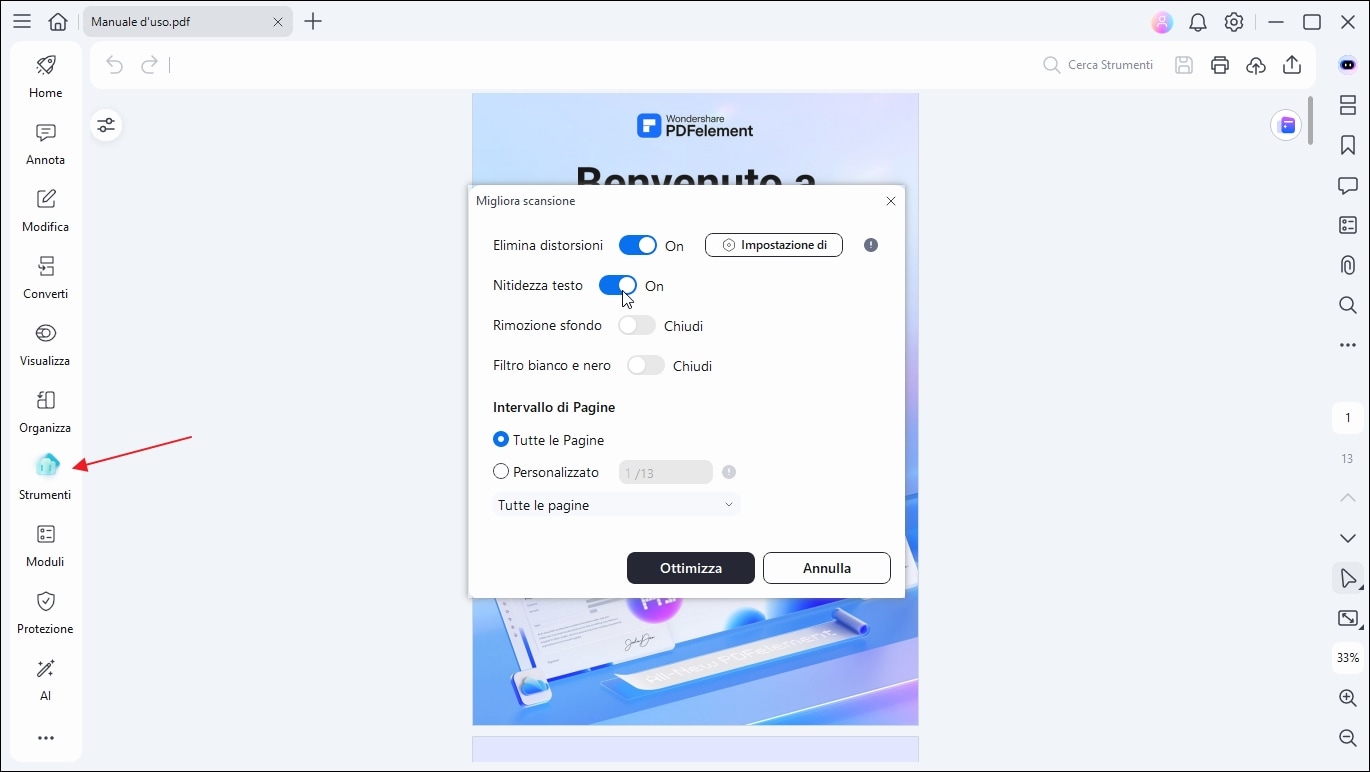Expand the Tutte le pagine dropdown
Viewport: 1370px width, 772px height.
click(x=616, y=505)
